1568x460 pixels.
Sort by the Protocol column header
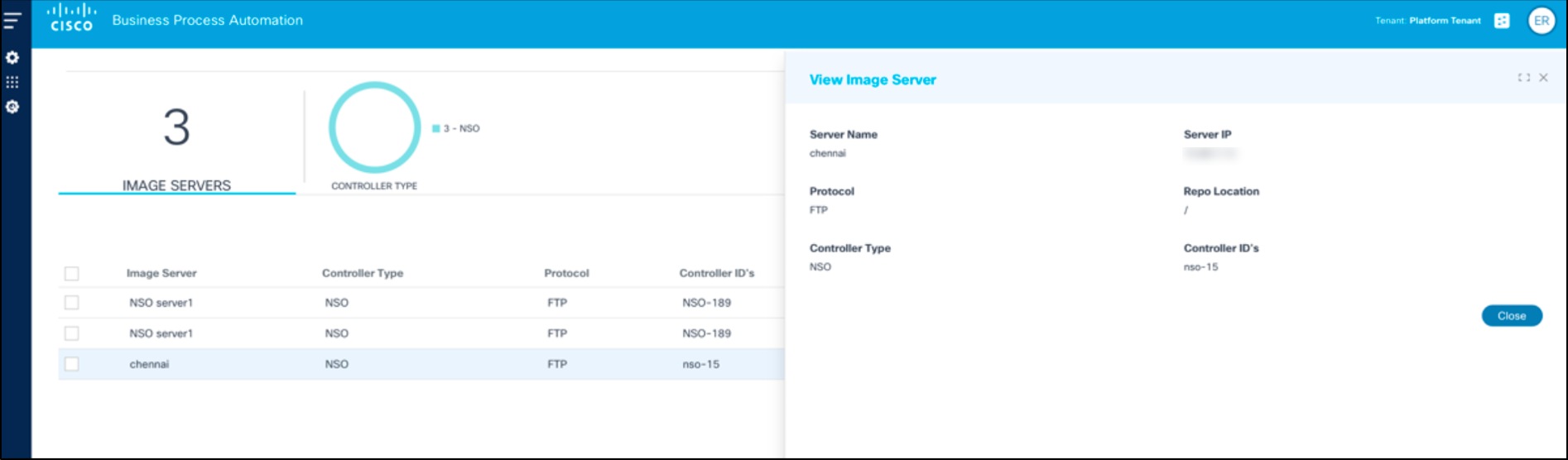566,273
